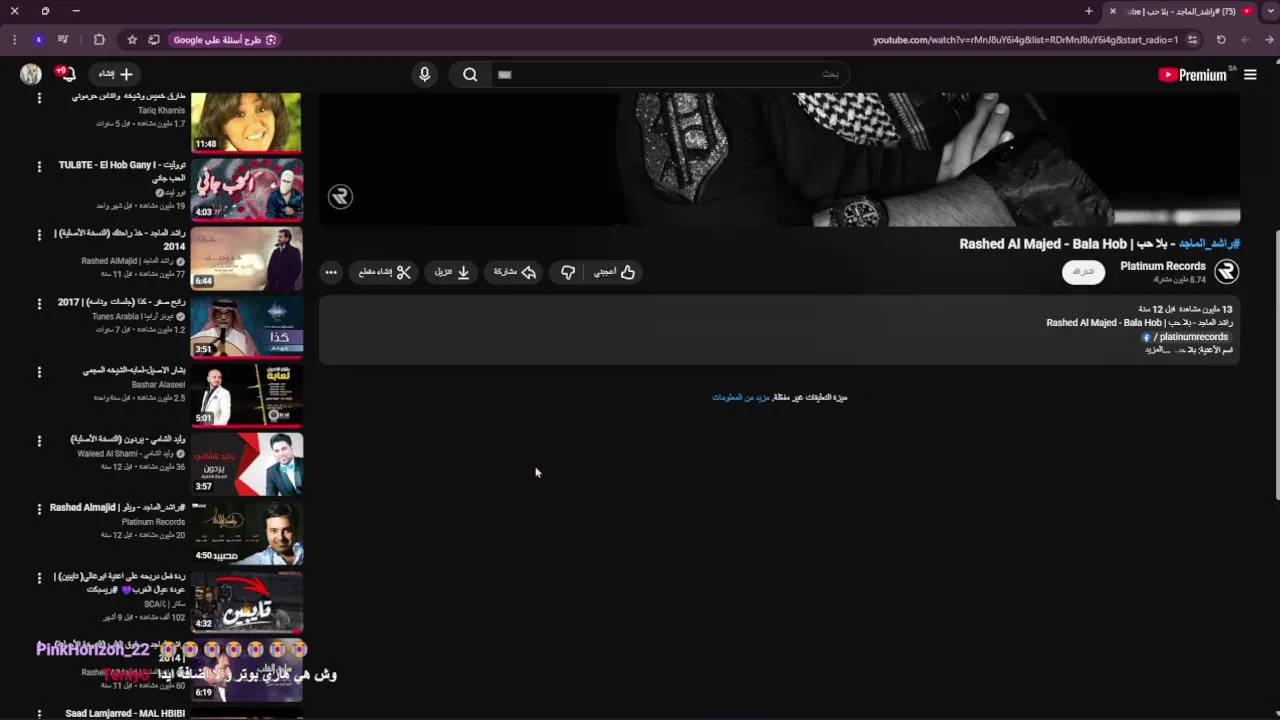Open the YouTube guide hamburger menu
The height and width of the screenshot is (720, 1280).
click(1250, 74)
